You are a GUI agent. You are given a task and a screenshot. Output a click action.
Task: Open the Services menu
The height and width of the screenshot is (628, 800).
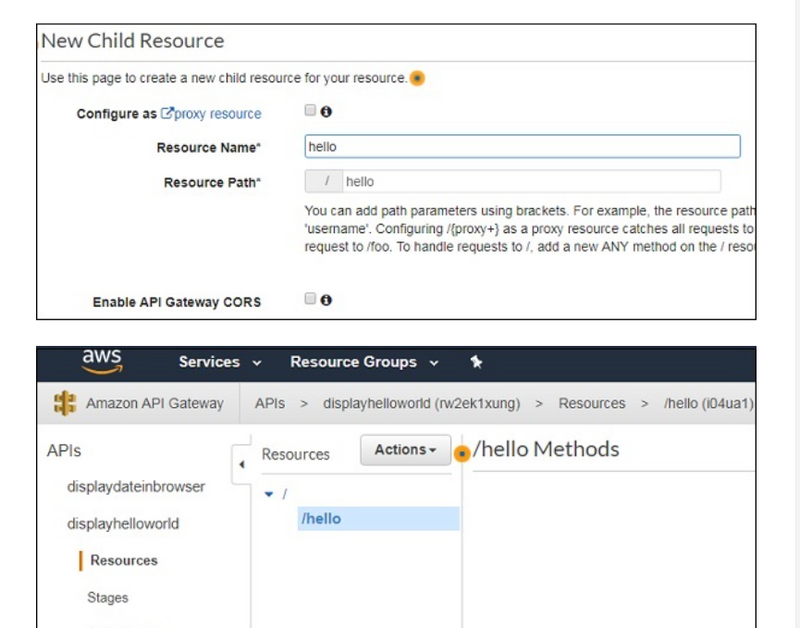(x=219, y=362)
